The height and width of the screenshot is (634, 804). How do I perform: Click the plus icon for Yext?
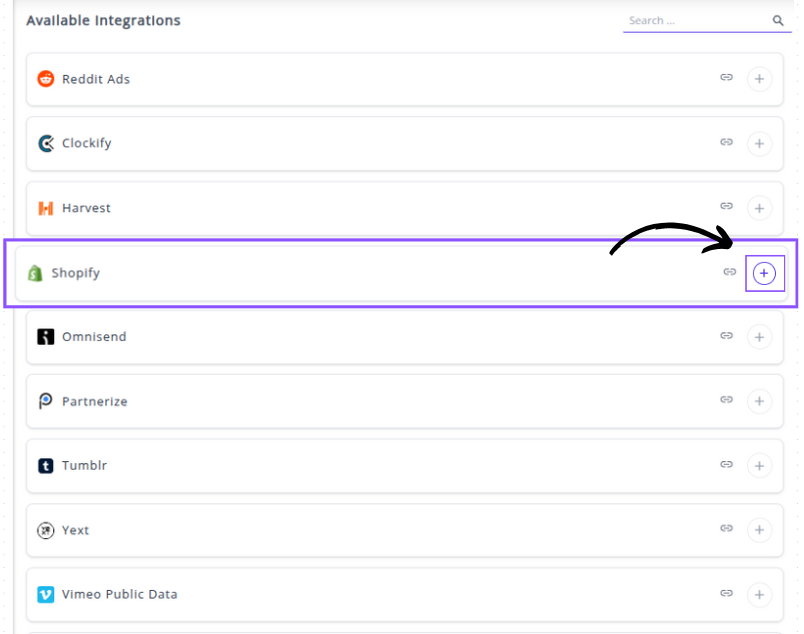click(x=759, y=530)
